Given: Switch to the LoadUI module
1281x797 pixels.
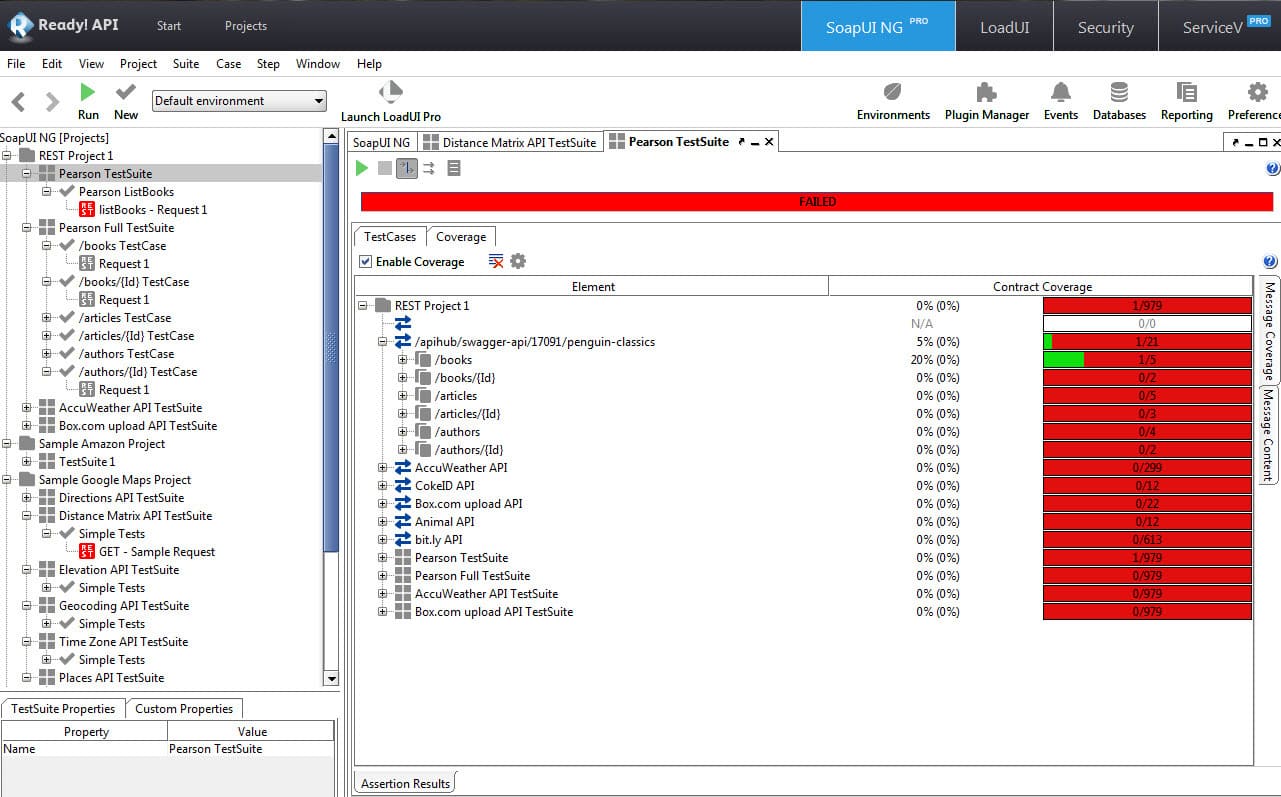Looking at the screenshot, I should [1004, 27].
